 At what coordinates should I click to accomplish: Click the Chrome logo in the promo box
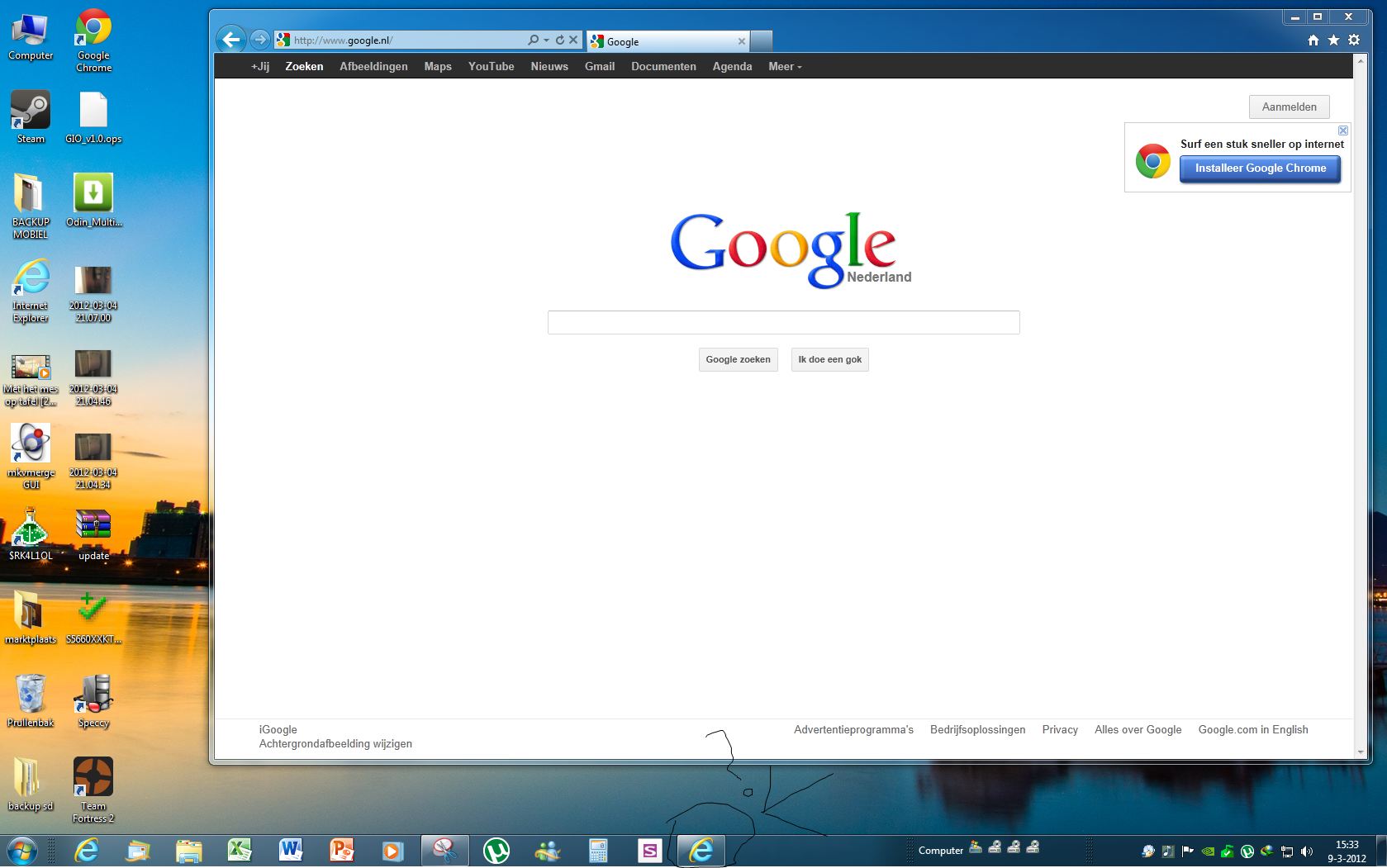coord(1152,161)
